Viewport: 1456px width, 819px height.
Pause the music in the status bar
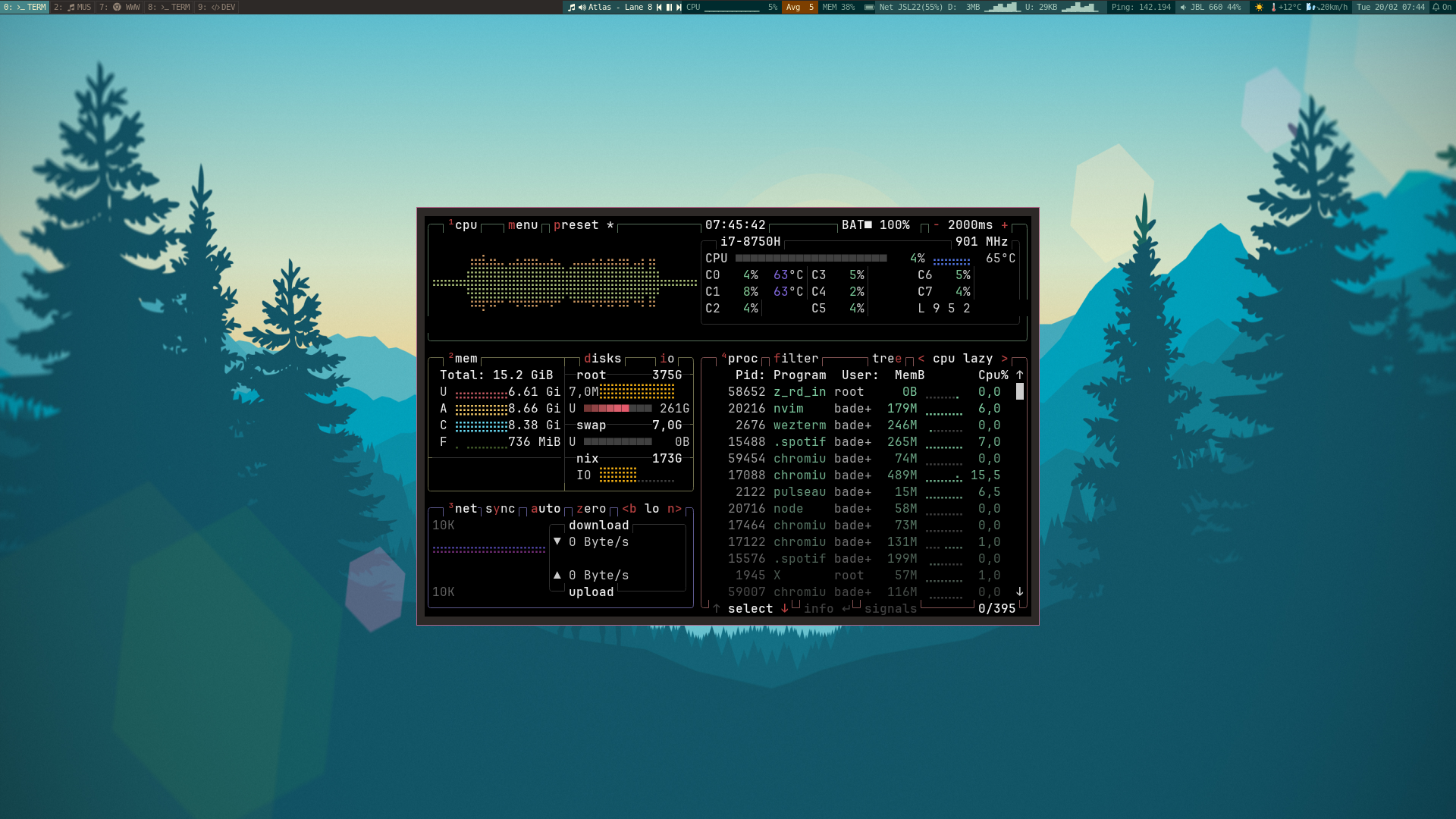tap(669, 7)
